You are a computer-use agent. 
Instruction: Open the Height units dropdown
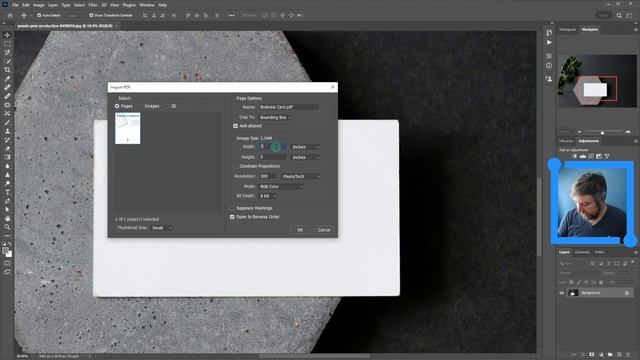point(305,157)
